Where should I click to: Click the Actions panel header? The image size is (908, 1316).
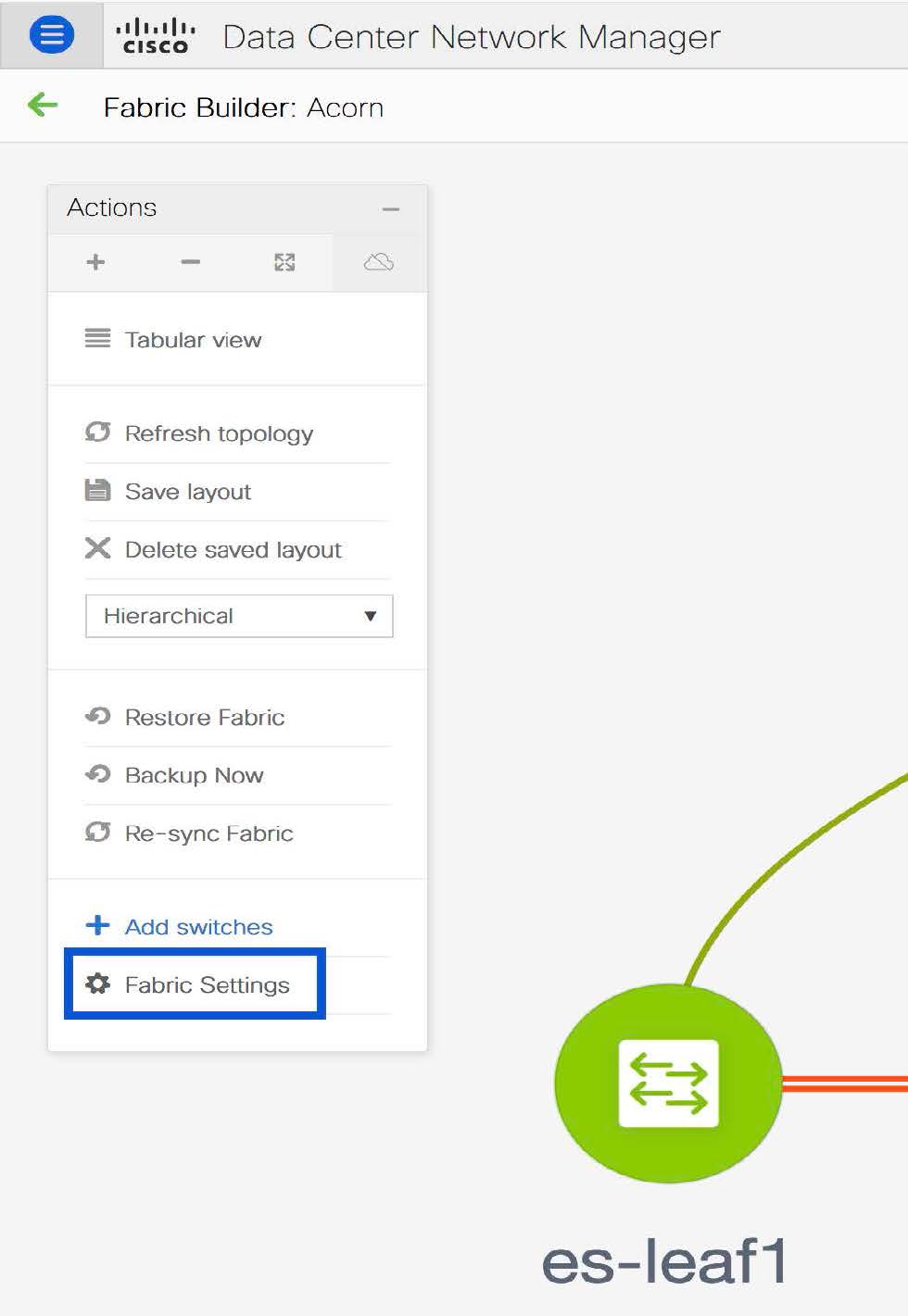tap(237, 208)
